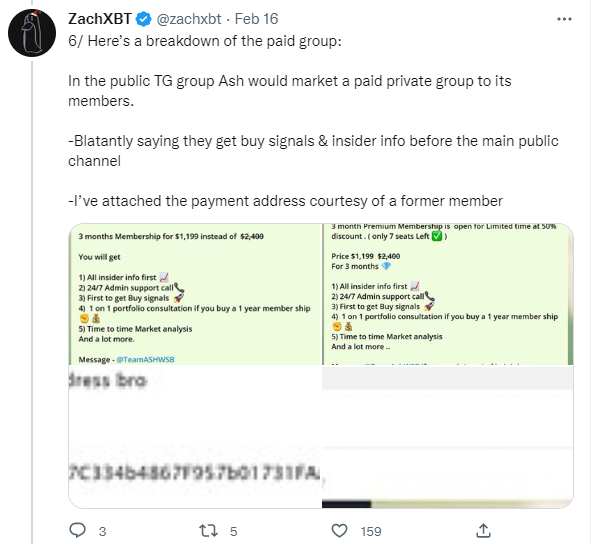Share the tweet via upload icon
This screenshot has height=544, width=604.
point(481,531)
